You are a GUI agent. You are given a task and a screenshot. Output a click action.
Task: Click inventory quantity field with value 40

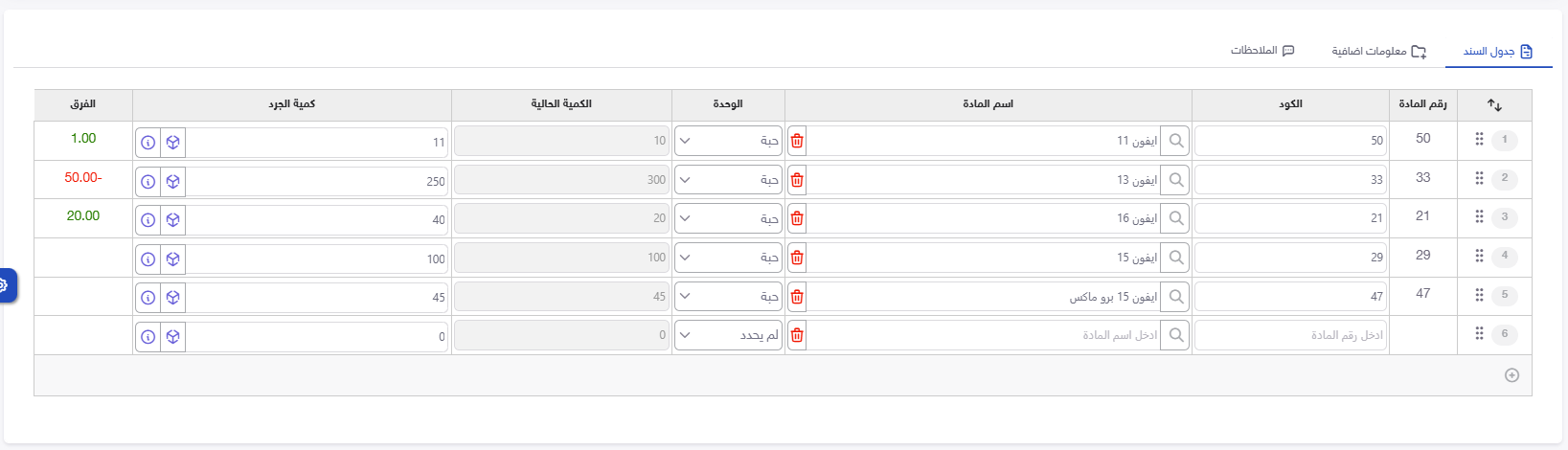317,219
